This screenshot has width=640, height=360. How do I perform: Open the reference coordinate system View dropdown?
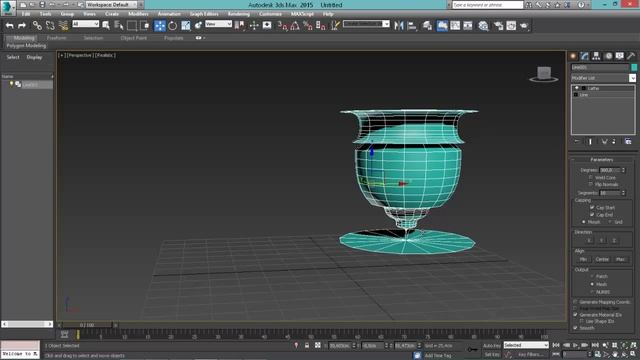(x=218, y=24)
